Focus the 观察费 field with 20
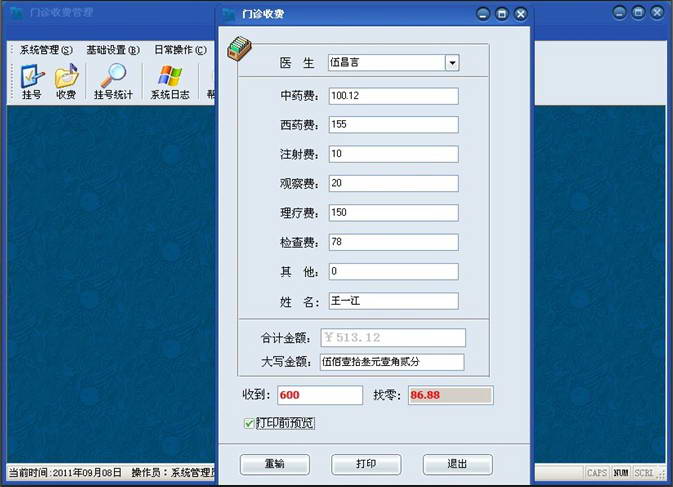The width and height of the screenshot is (673, 487). [x=394, y=183]
